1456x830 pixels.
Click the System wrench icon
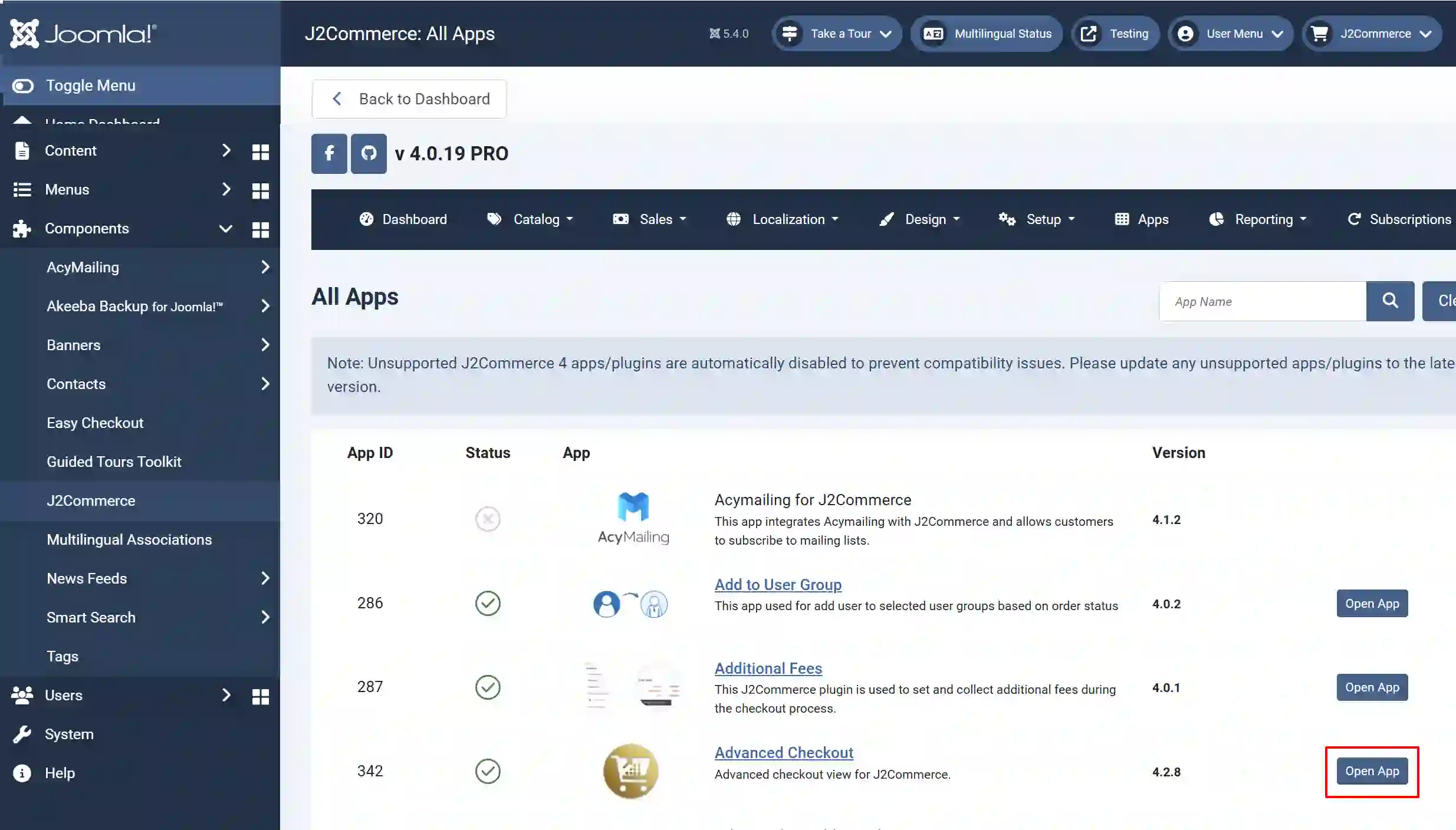22,734
